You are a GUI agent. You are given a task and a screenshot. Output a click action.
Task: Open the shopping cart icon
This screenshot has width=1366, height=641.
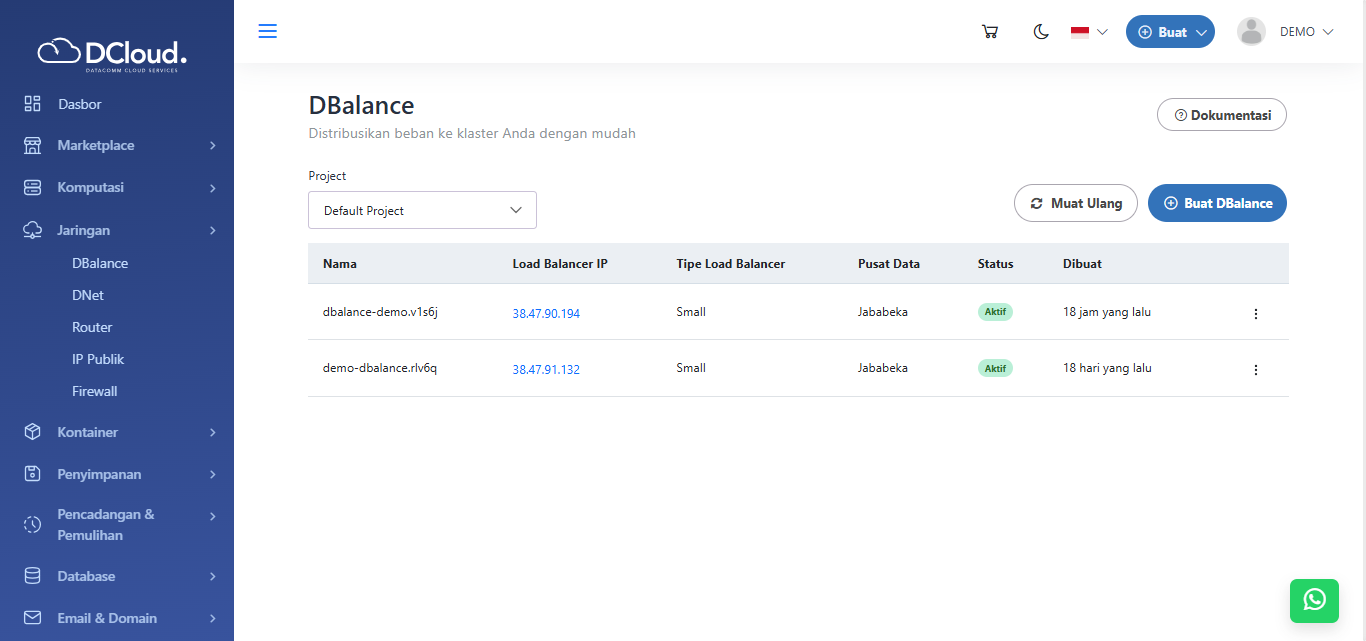click(990, 32)
